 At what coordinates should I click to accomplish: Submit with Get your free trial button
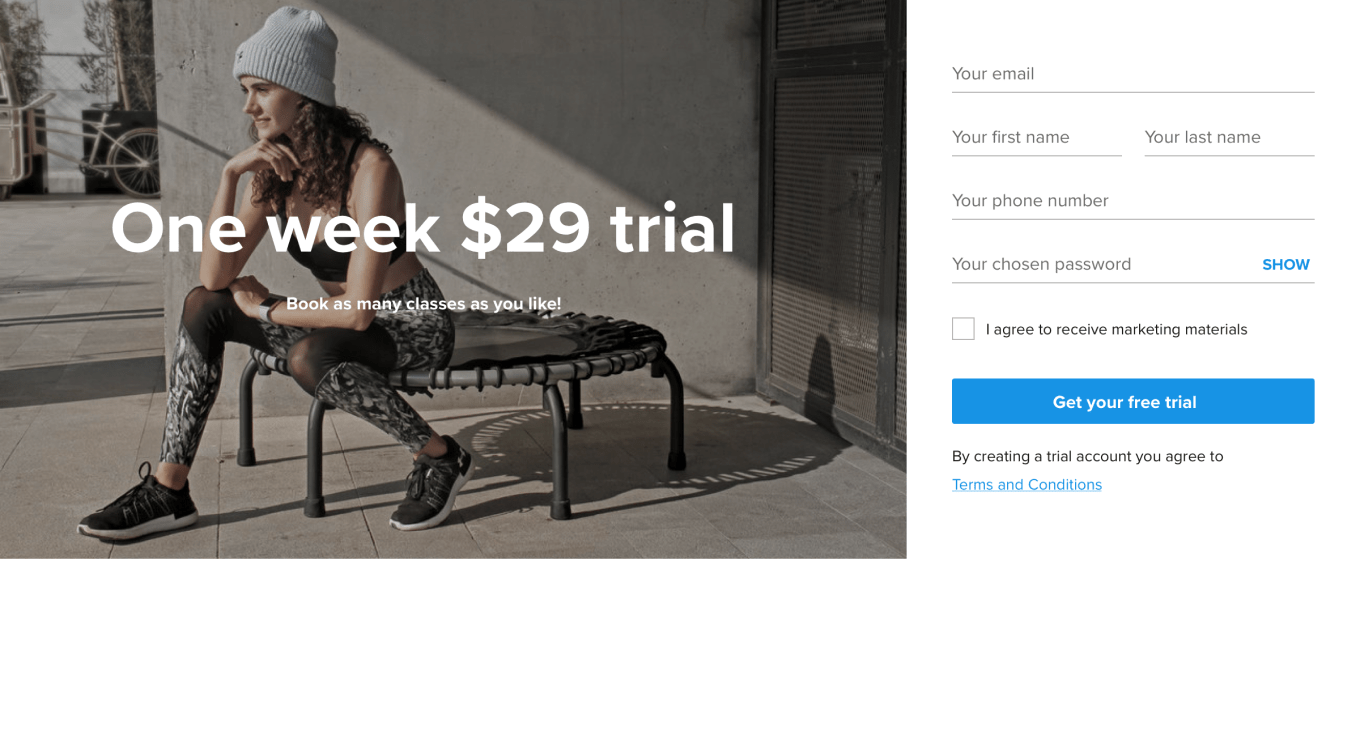tap(1132, 401)
